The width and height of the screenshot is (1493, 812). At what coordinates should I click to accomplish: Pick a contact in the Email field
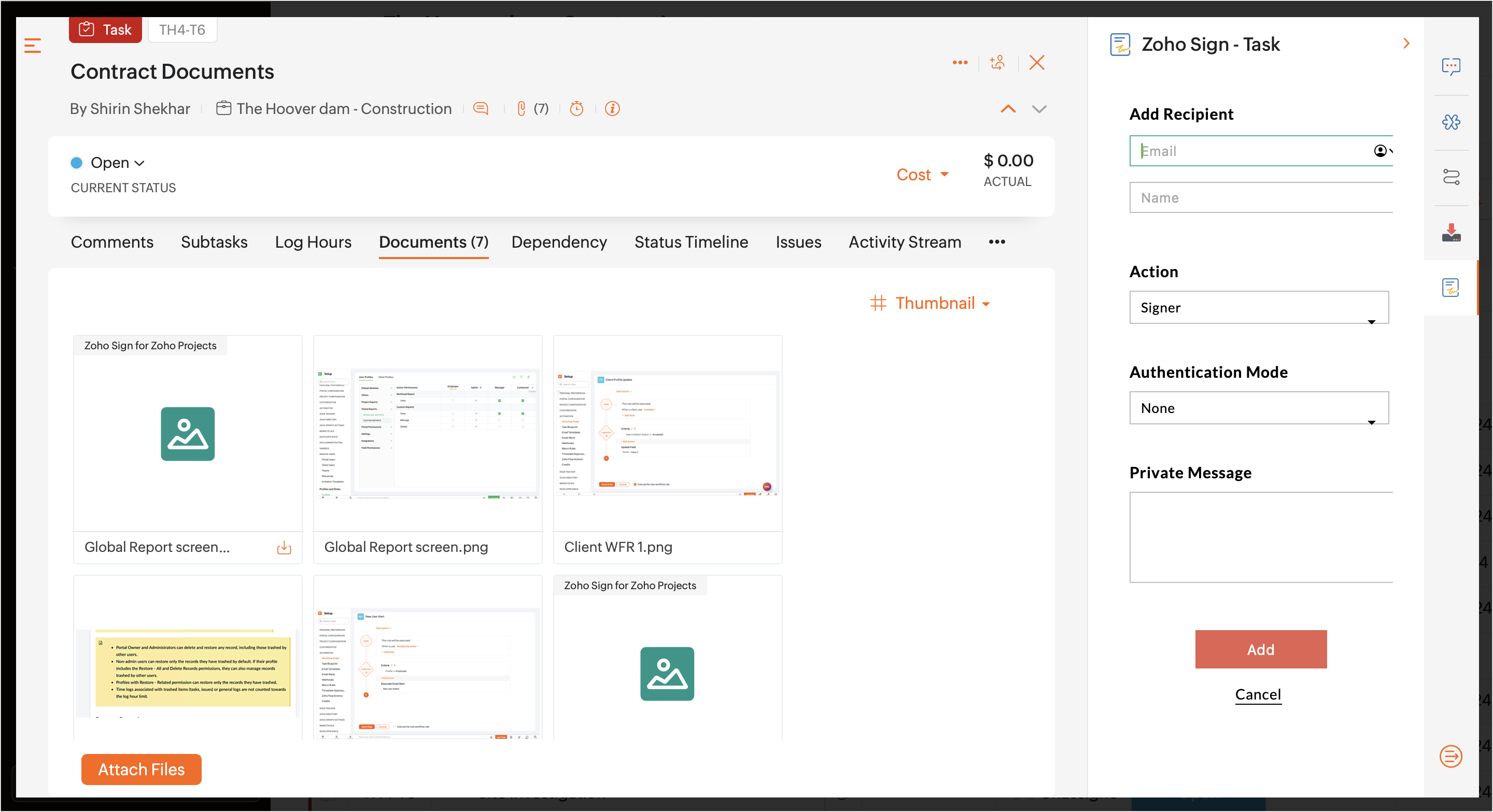(1382, 151)
